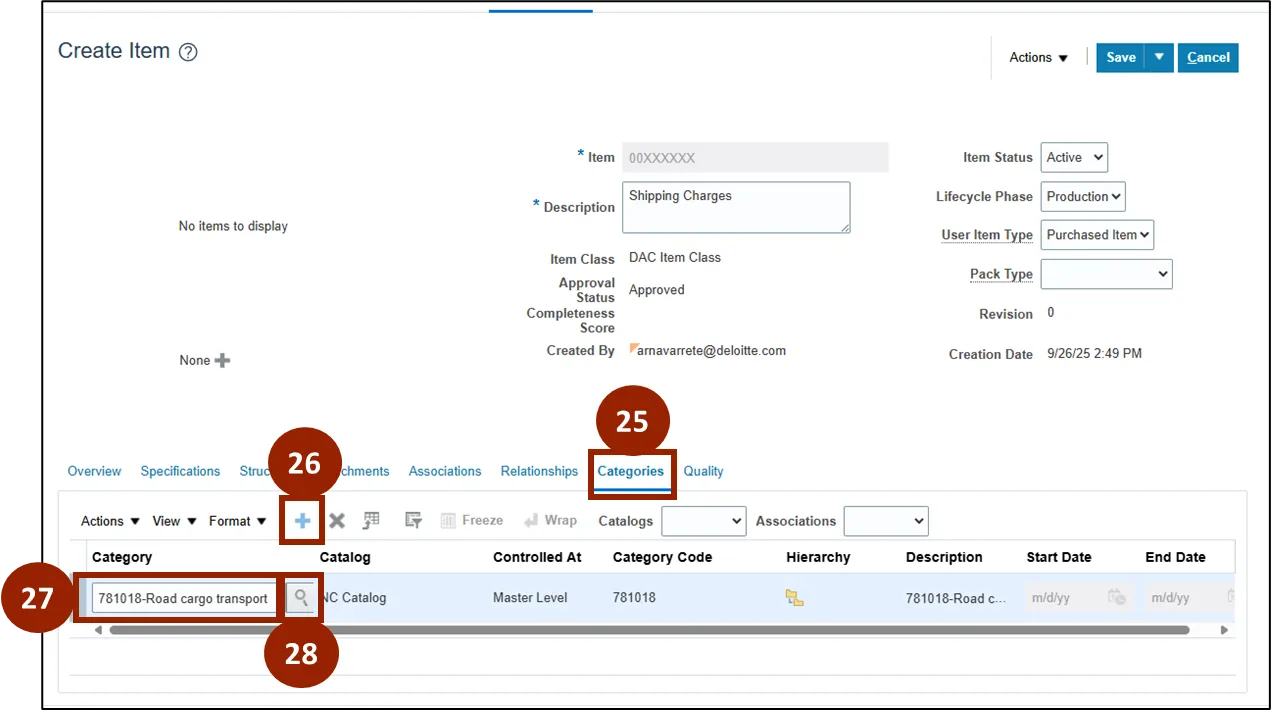
Task: Click the Description text field
Action: pyautogui.click(x=735, y=207)
